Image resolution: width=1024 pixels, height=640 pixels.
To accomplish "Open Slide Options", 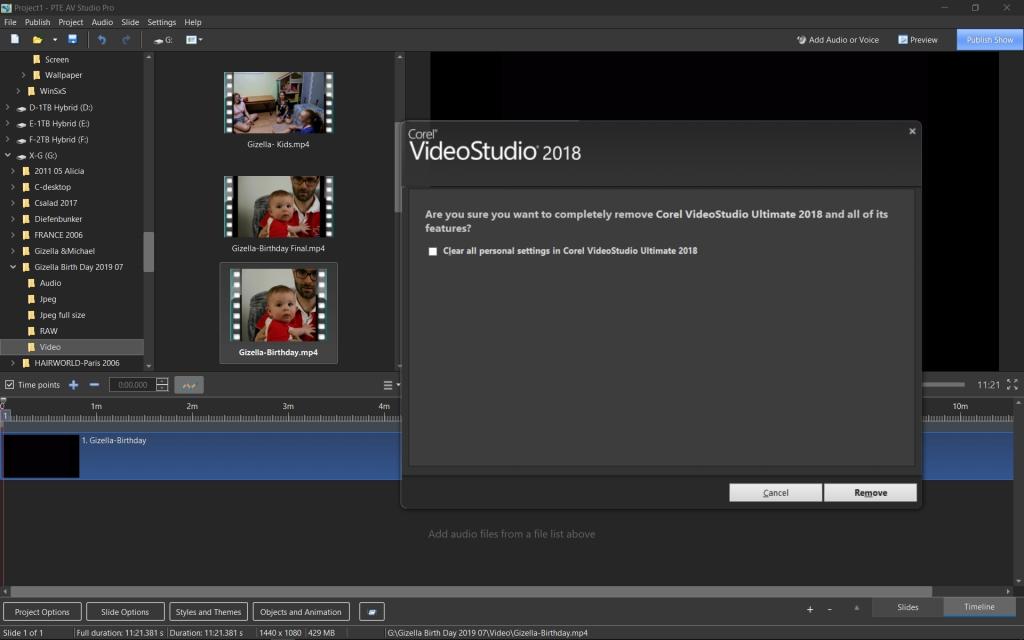I will click(125, 612).
